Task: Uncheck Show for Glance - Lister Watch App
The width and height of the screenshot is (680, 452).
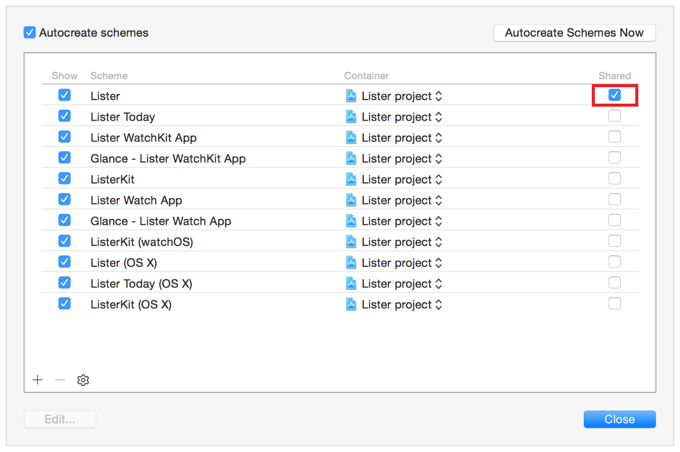Action: [x=65, y=220]
